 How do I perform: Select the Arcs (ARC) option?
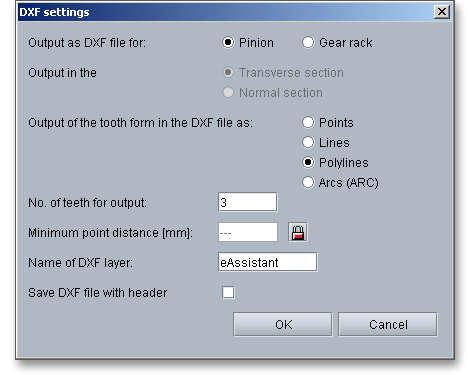pos(308,183)
